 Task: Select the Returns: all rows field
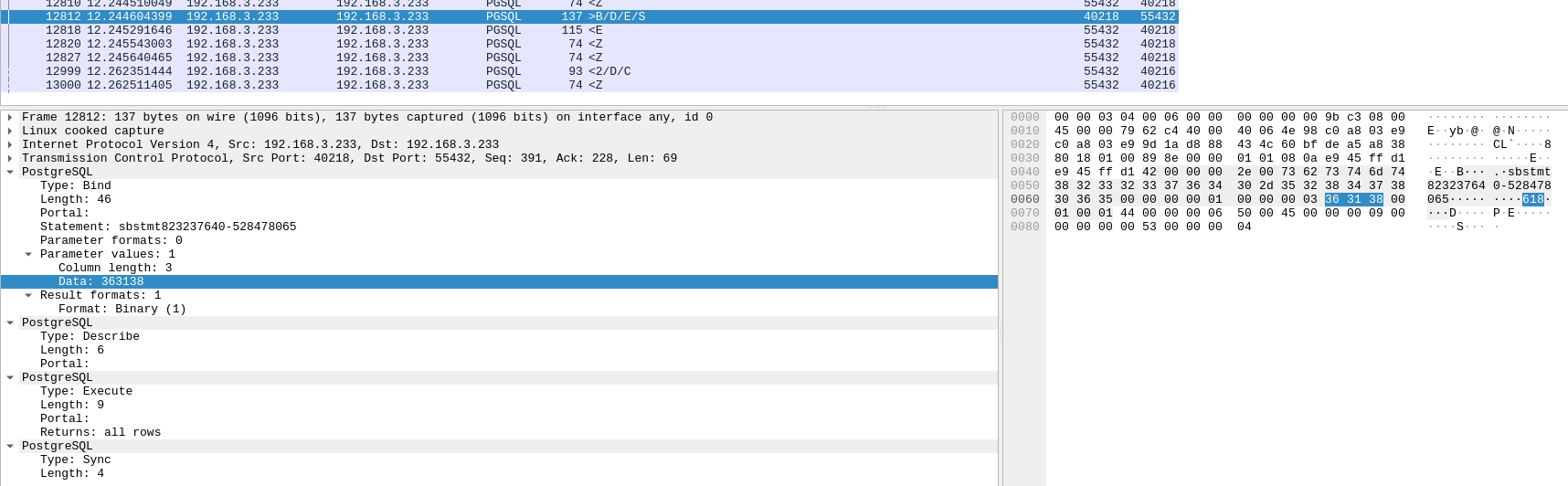click(x=101, y=432)
